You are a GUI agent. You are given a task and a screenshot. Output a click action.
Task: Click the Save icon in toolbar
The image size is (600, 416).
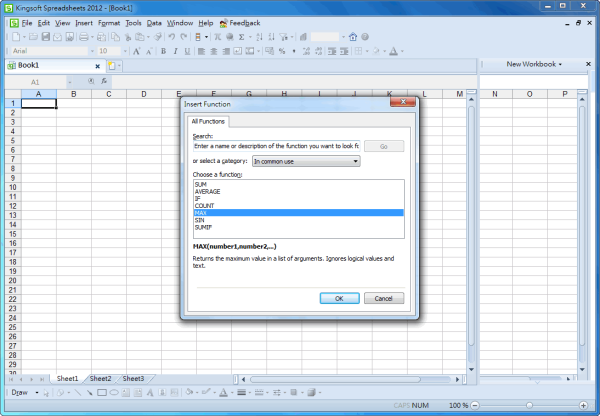click(x=47, y=37)
